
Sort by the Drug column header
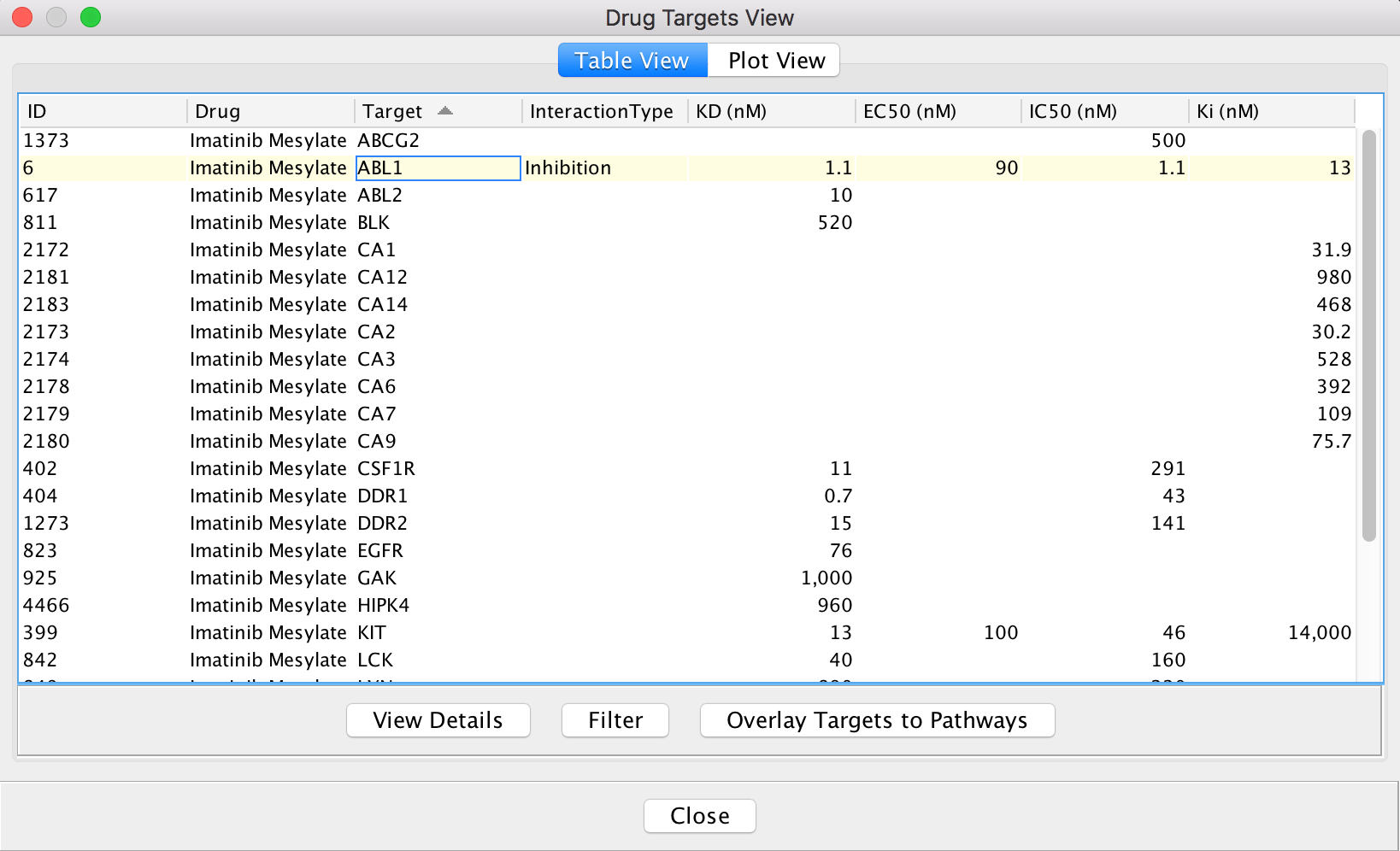point(271,111)
